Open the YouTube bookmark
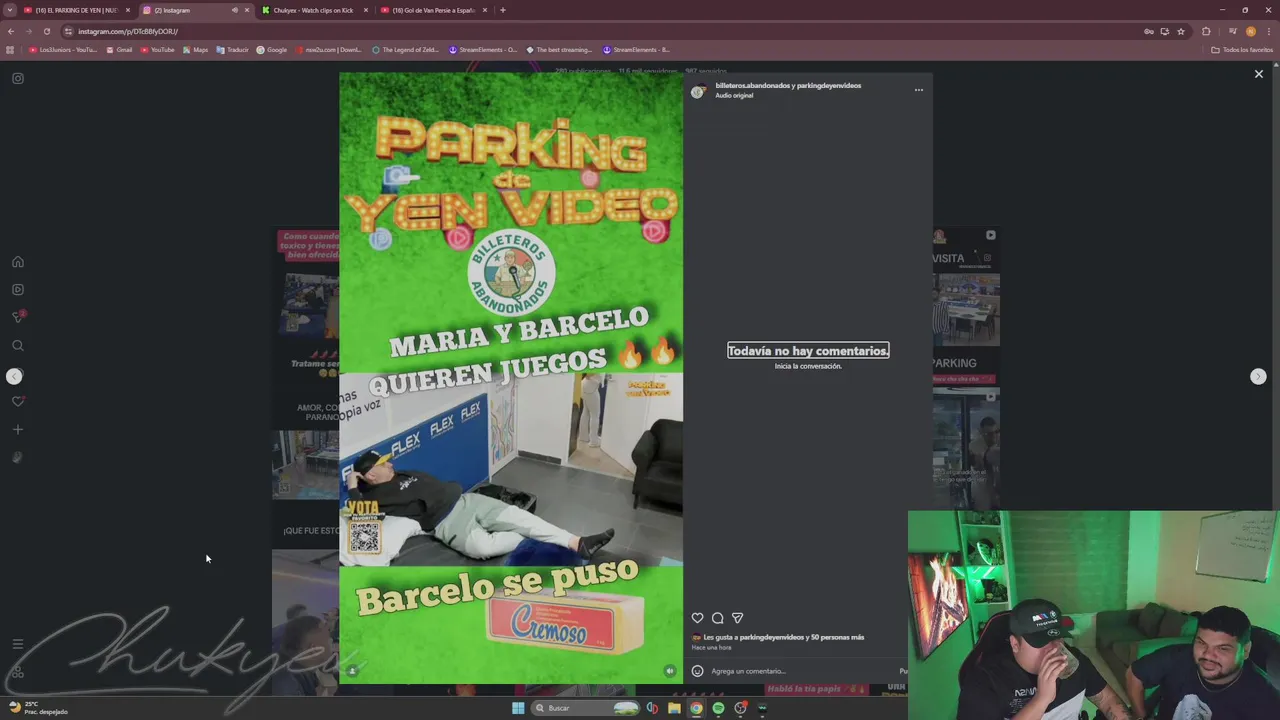This screenshot has height=720, width=1280. (x=158, y=50)
